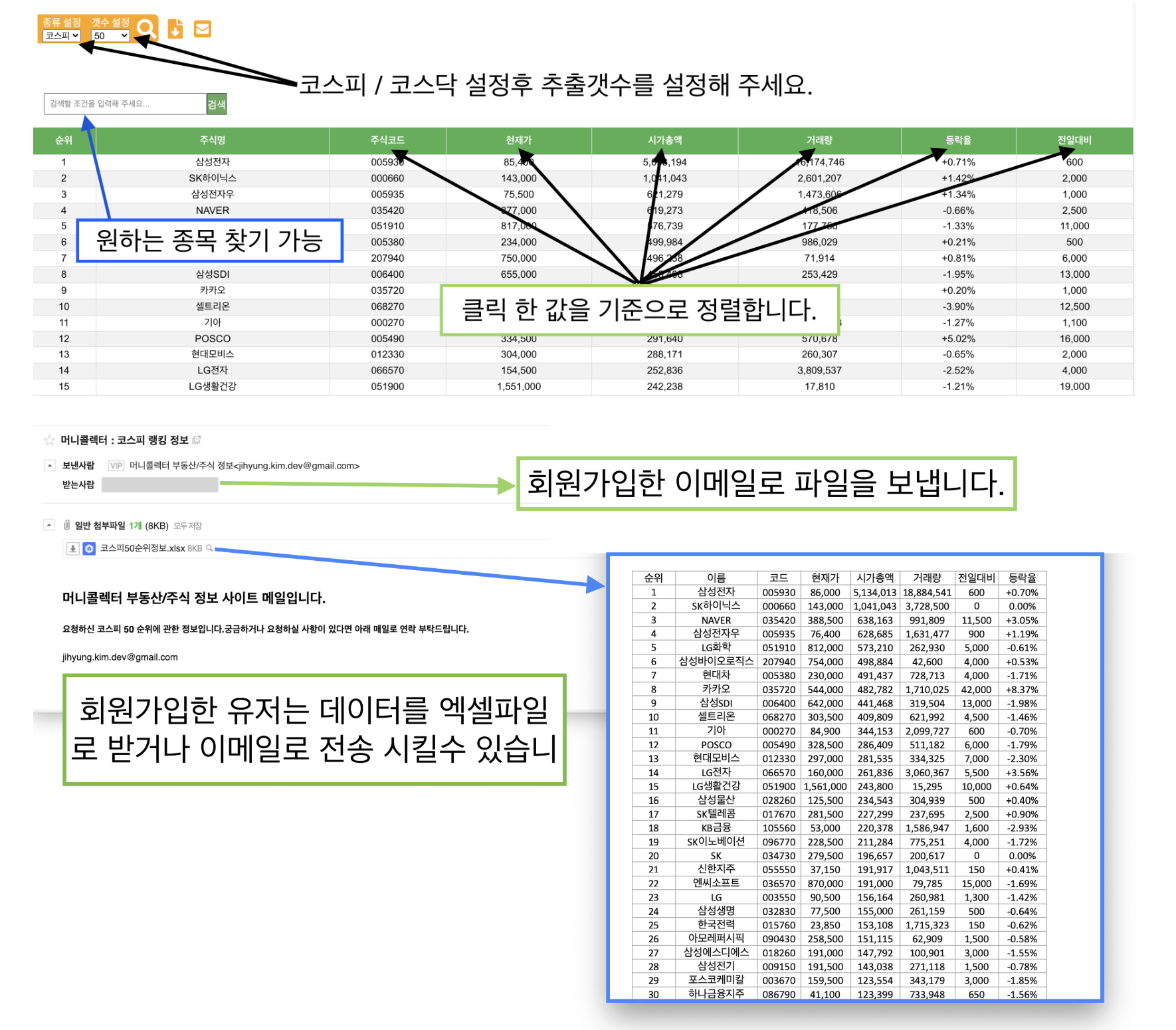Click the paperclip attachment icon
This screenshot has width=1176, height=1030.
pyautogui.click(x=66, y=525)
